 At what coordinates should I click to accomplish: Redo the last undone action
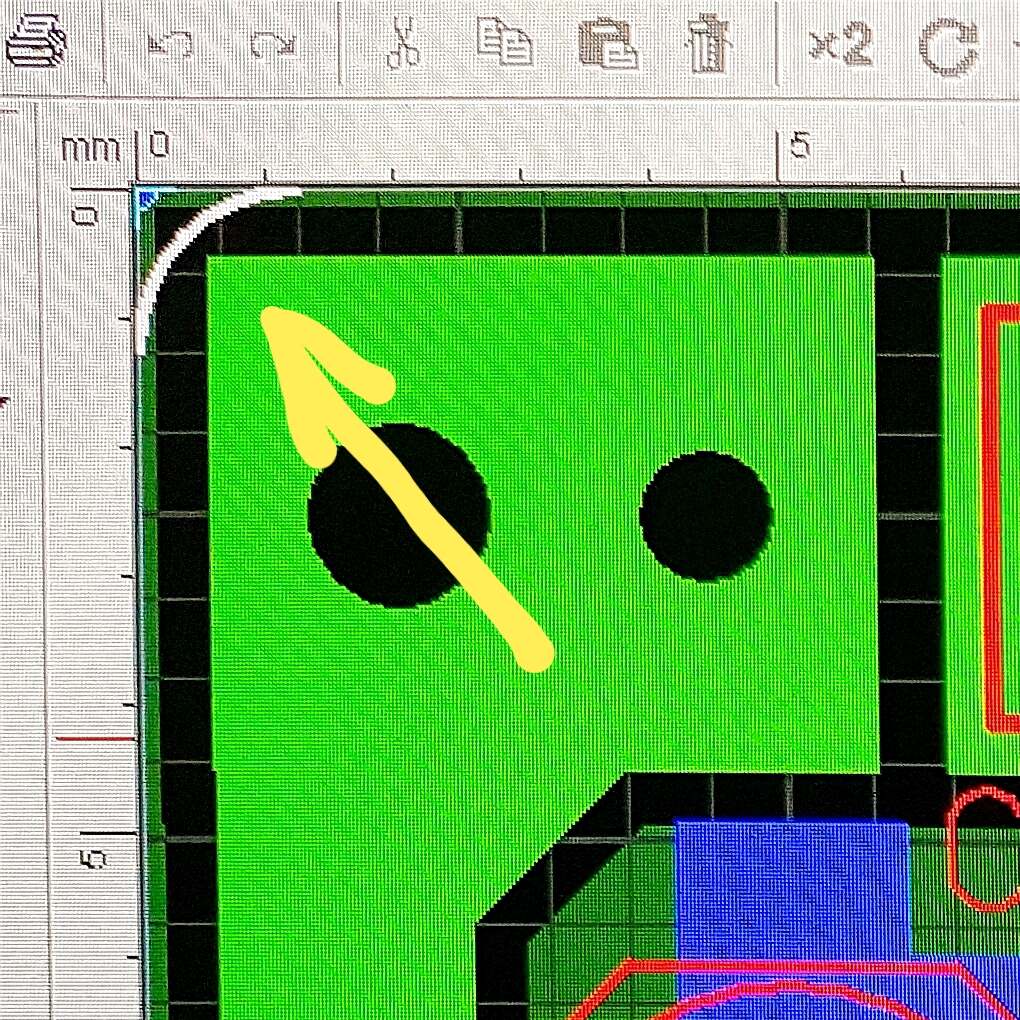[273, 44]
